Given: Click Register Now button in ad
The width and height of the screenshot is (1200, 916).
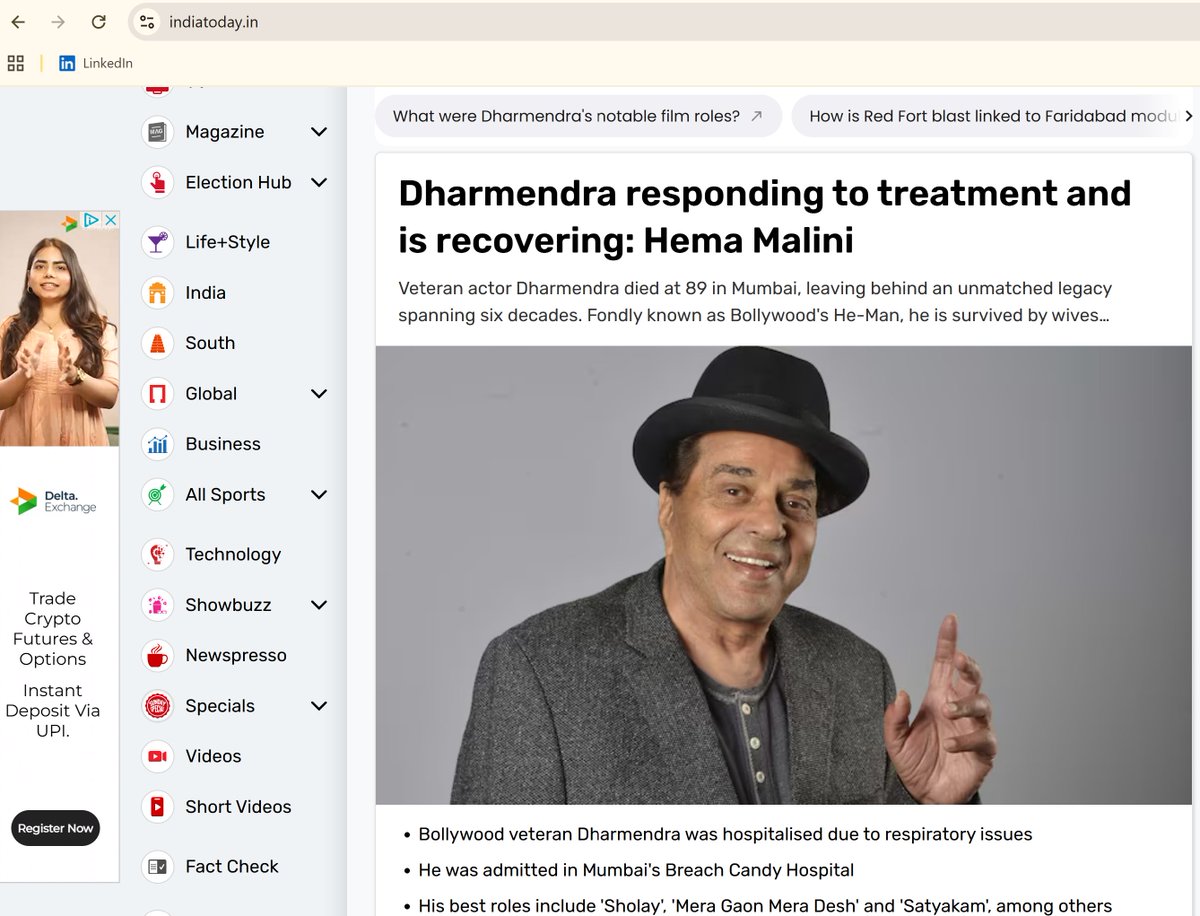Looking at the screenshot, I should click(x=55, y=828).
